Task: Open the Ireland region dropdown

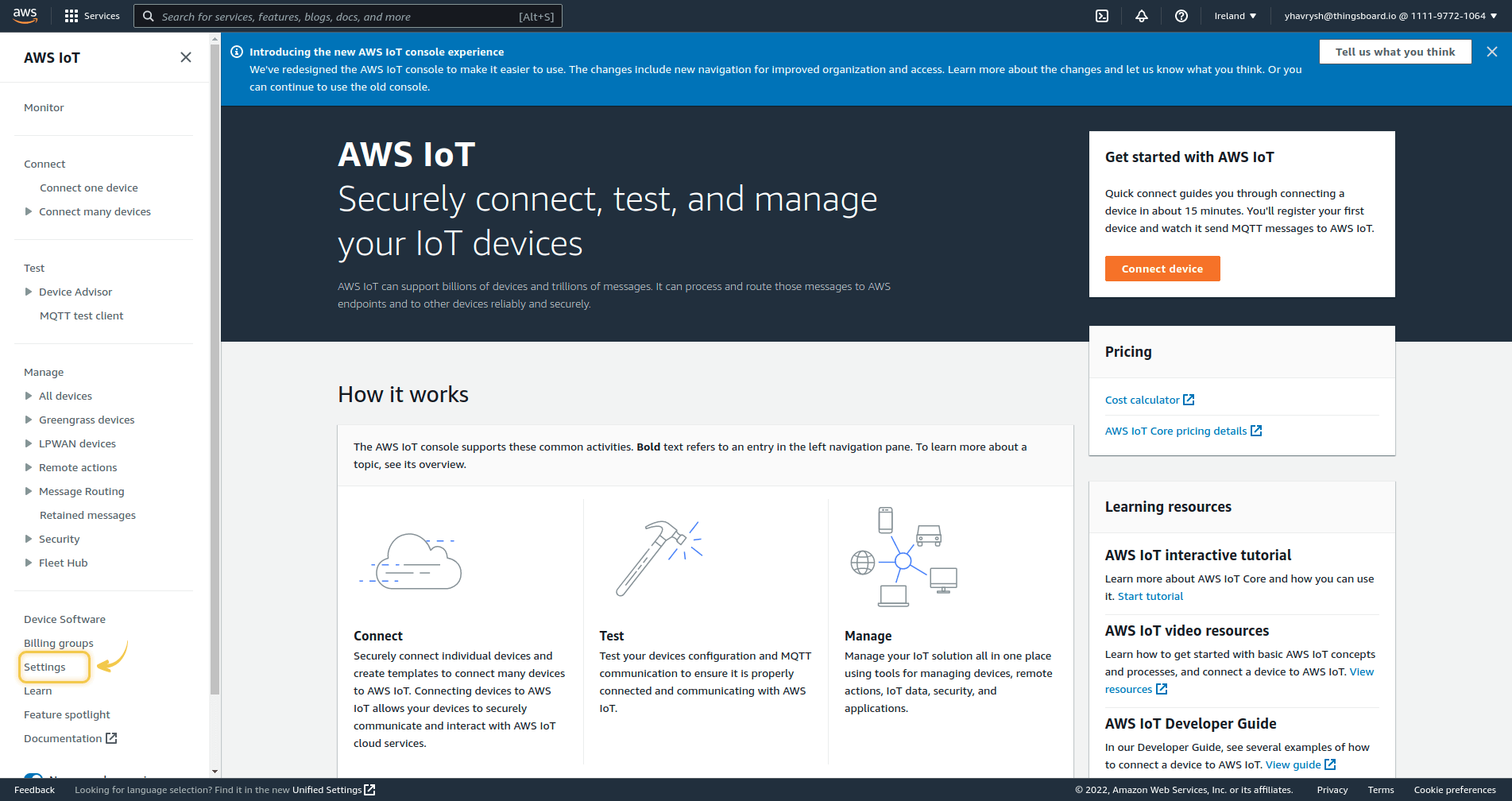Action: [x=1235, y=16]
